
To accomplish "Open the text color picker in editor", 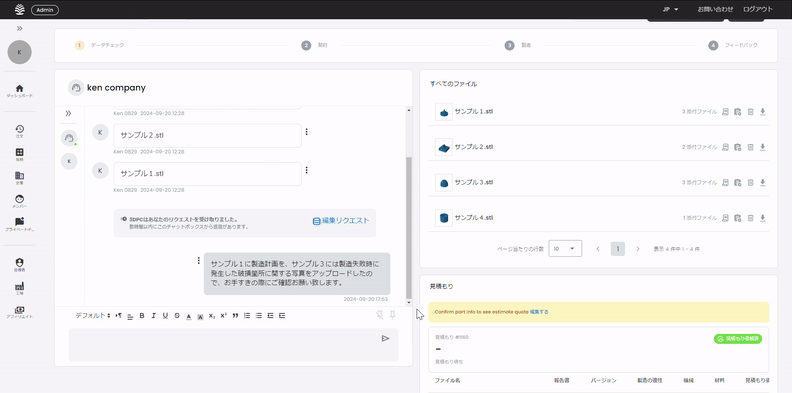I will [188, 316].
